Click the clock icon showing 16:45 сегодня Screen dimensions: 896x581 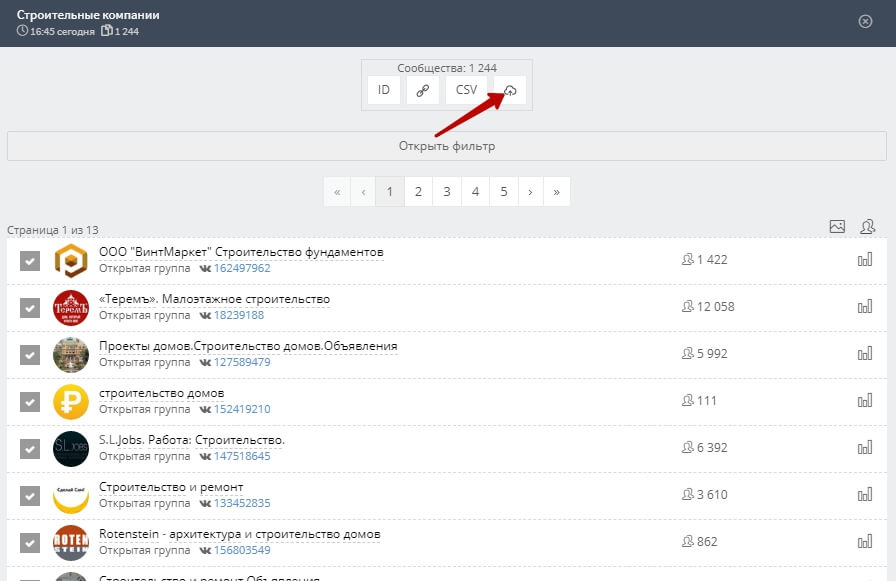tap(22, 32)
